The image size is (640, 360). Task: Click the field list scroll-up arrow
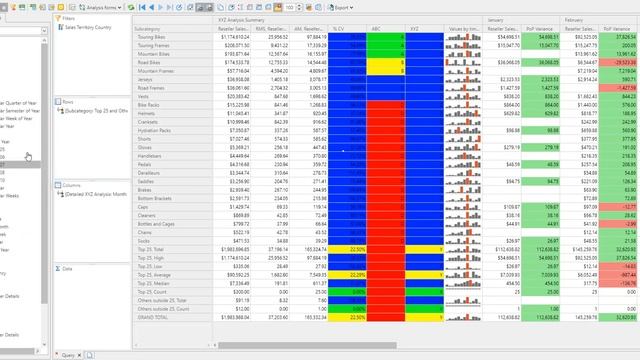click(44, 40)
